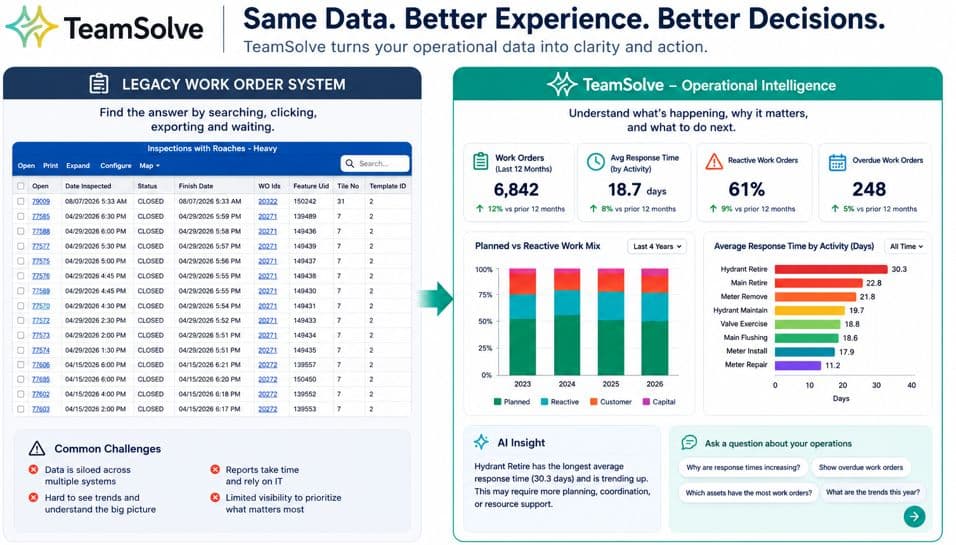The height and width of the screenshot is (545, 956).
Task: Click the magnifier icon in the search box
Action: coord(350,163)
